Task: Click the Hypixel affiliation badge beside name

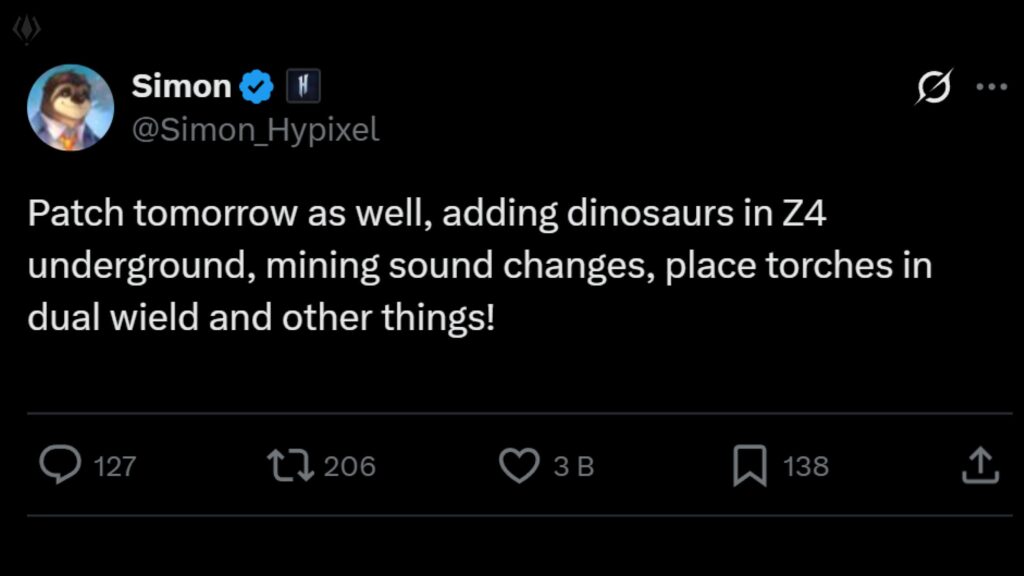Action: click(303, 88)
